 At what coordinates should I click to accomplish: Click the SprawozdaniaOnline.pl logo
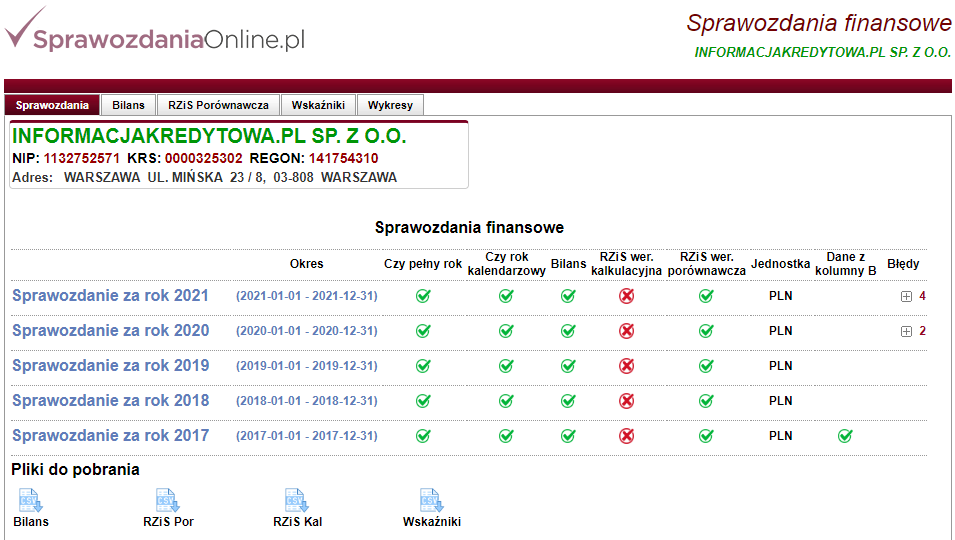[155, 29]
